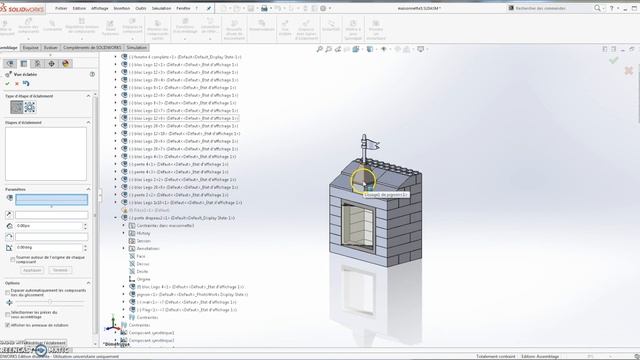Click the distance stepper arrows beside 0.00
Viewport: 640px width, 360px height.
[x=85, y=226]
